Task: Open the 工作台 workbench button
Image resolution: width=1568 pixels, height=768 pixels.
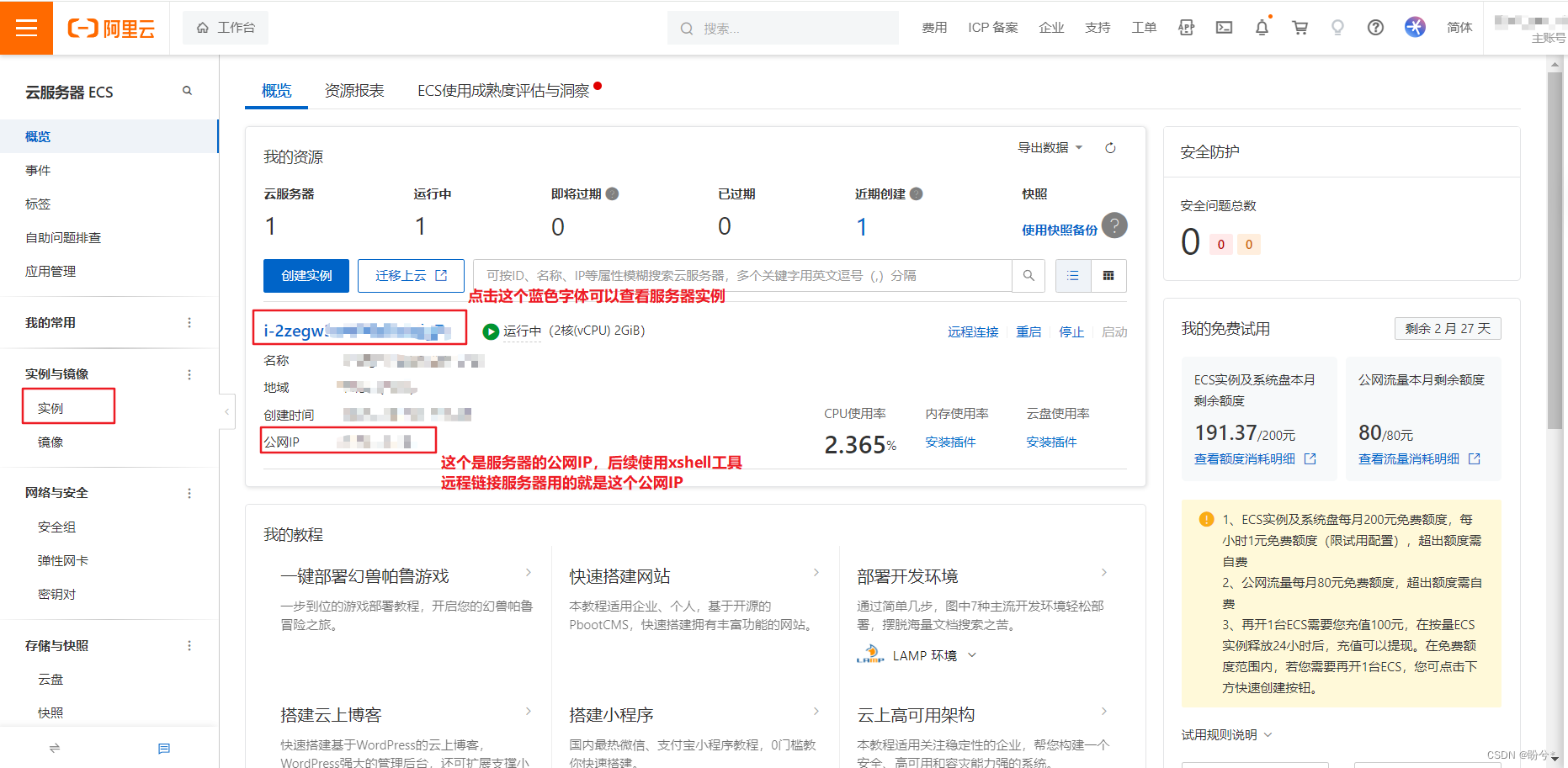Action: (226, 28)
